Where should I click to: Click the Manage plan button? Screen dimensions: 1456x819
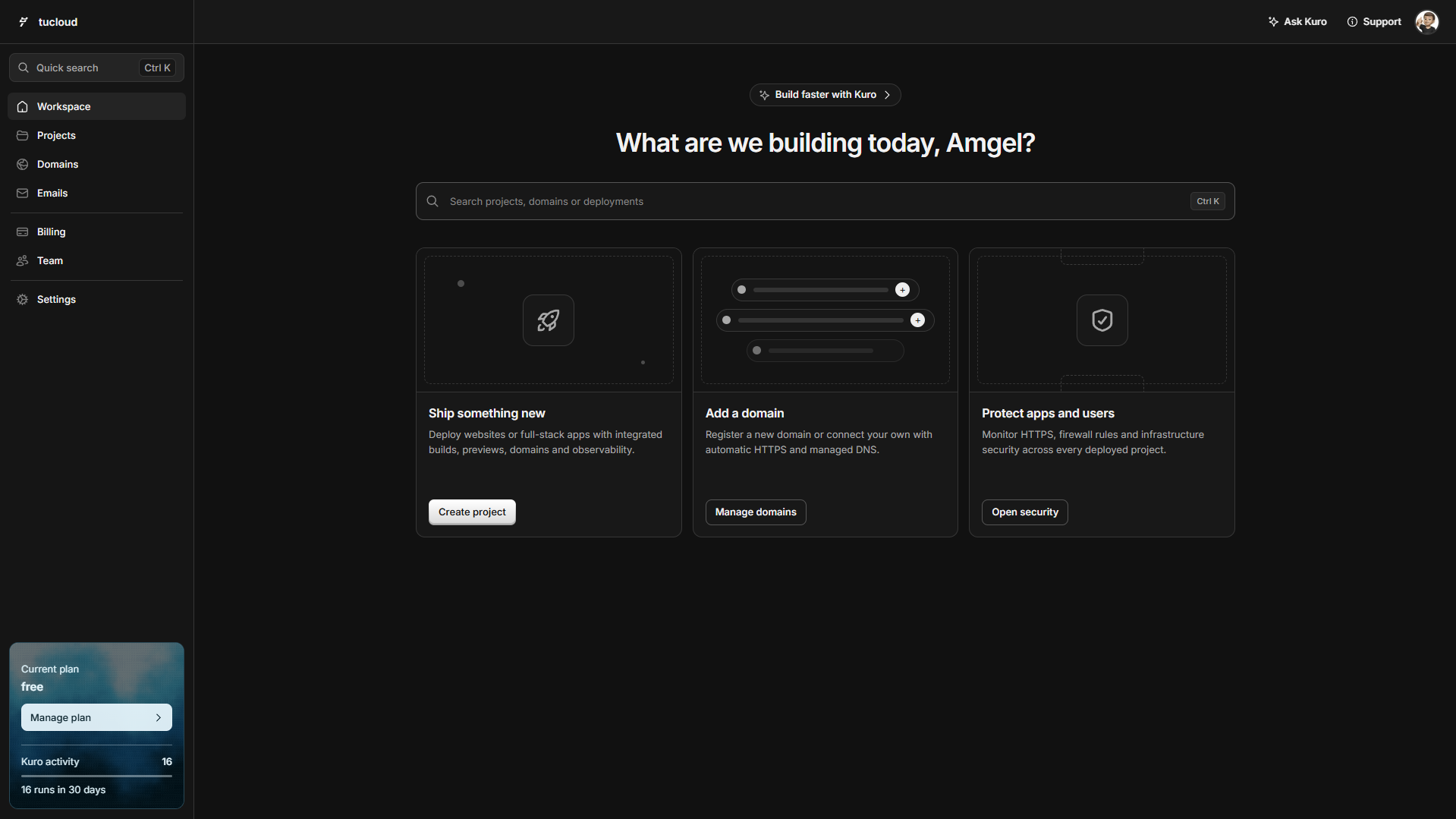coord(96,718)
